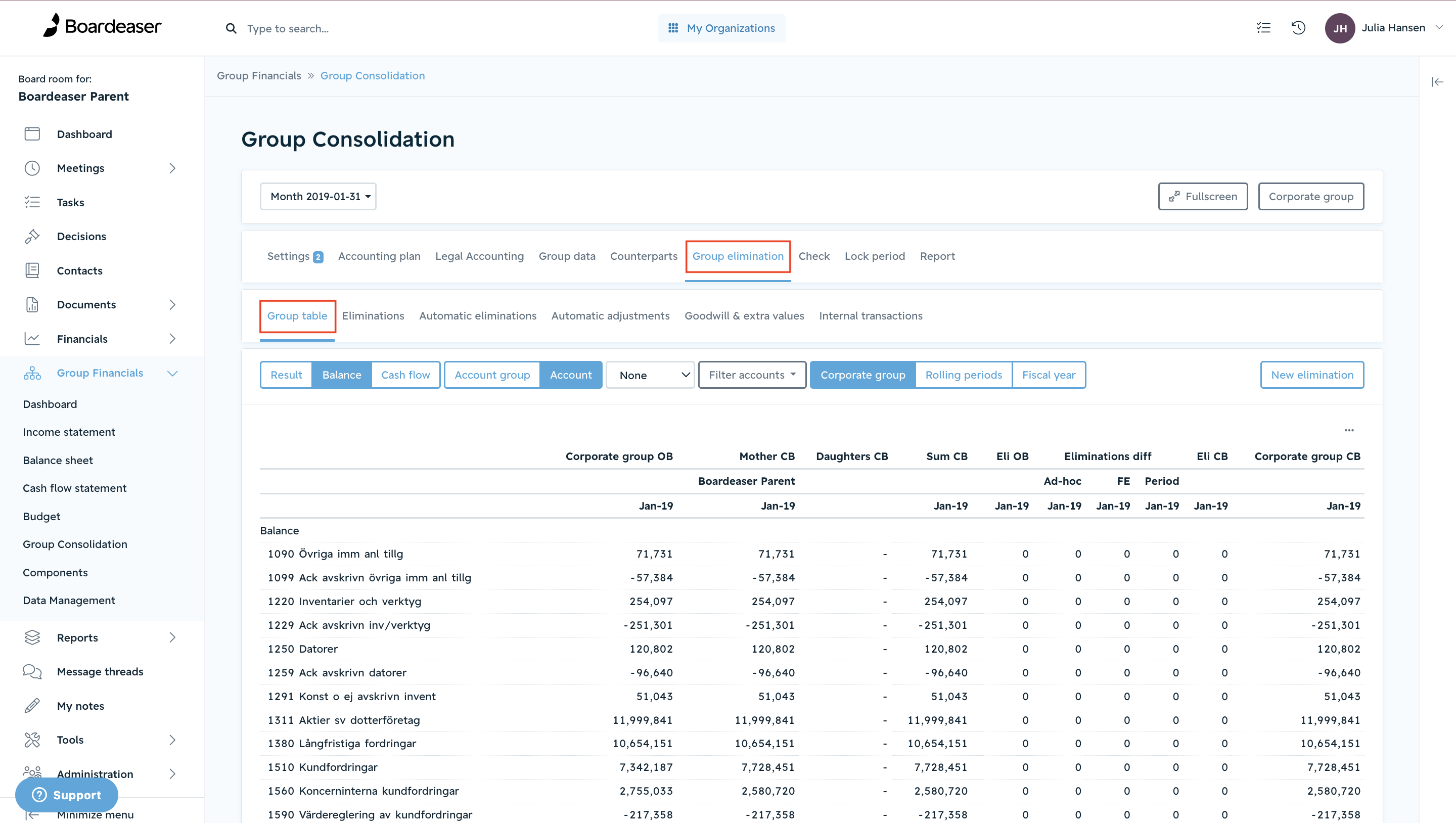The width and height of the screenshot is (1456, 823).
Task: Open the table options three-dot menu
Action: tap(1349, 430)
